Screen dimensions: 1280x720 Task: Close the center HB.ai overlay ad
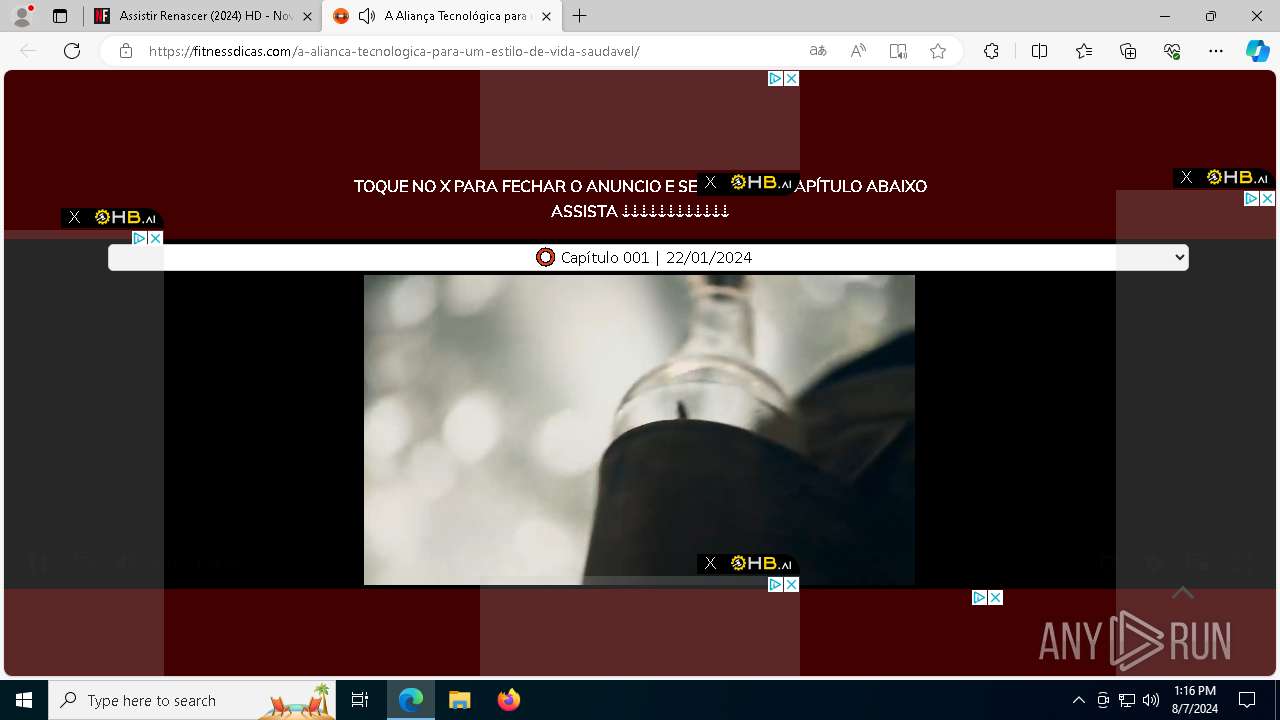(710, 182)
